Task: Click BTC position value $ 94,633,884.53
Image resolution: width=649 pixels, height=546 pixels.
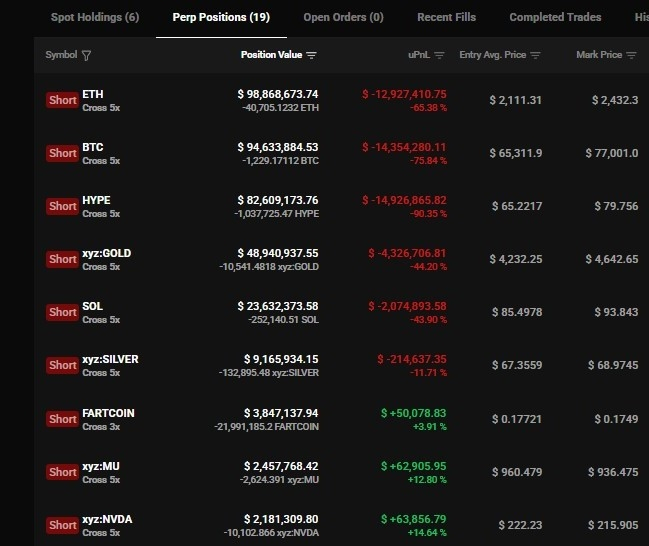Action: point(278,147)
